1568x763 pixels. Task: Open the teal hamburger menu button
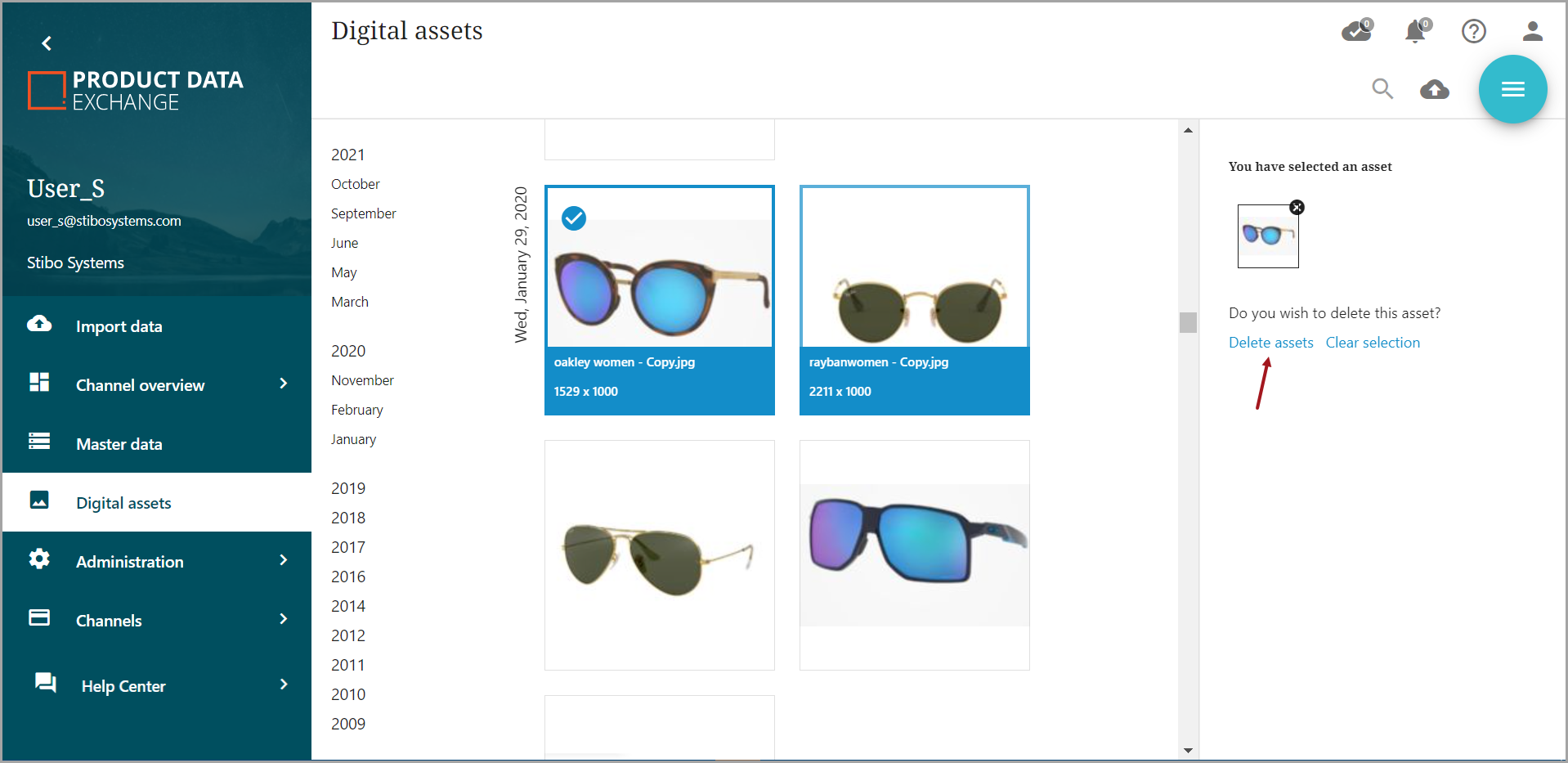(x=1512, y=89)
